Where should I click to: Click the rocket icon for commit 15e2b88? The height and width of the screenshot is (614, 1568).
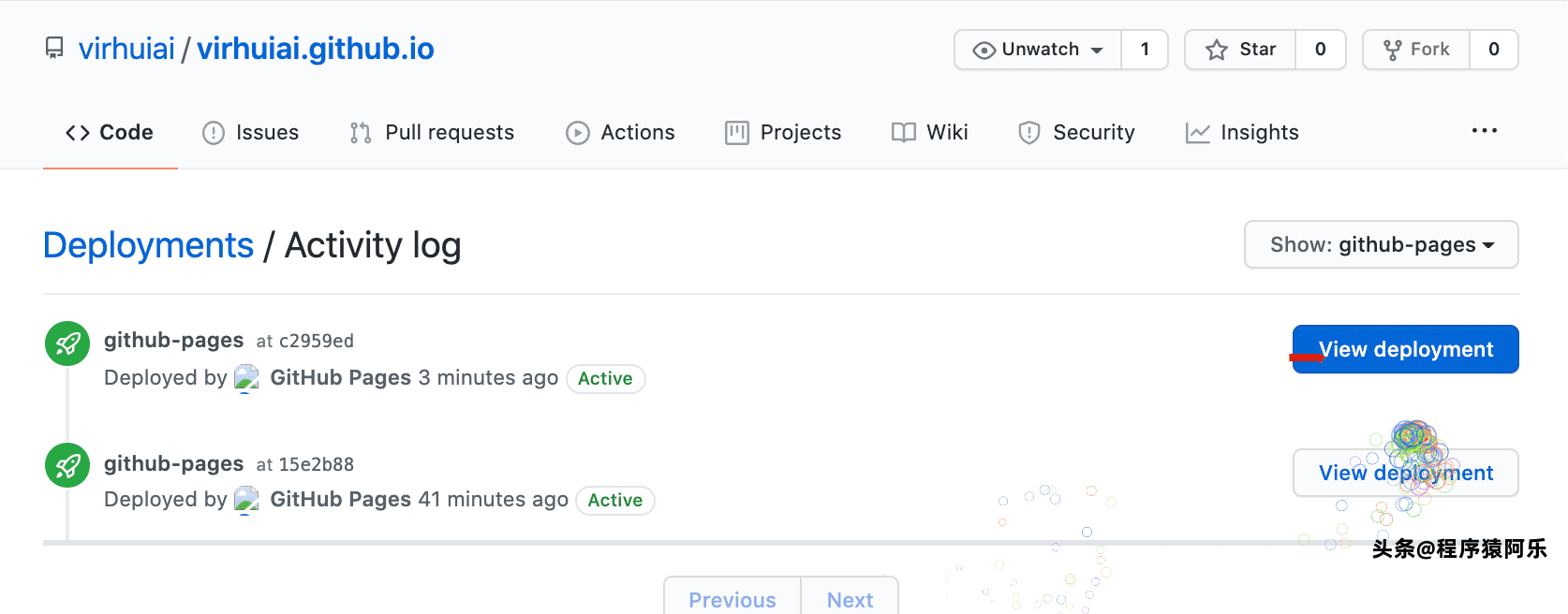click(x=67, y=465)
